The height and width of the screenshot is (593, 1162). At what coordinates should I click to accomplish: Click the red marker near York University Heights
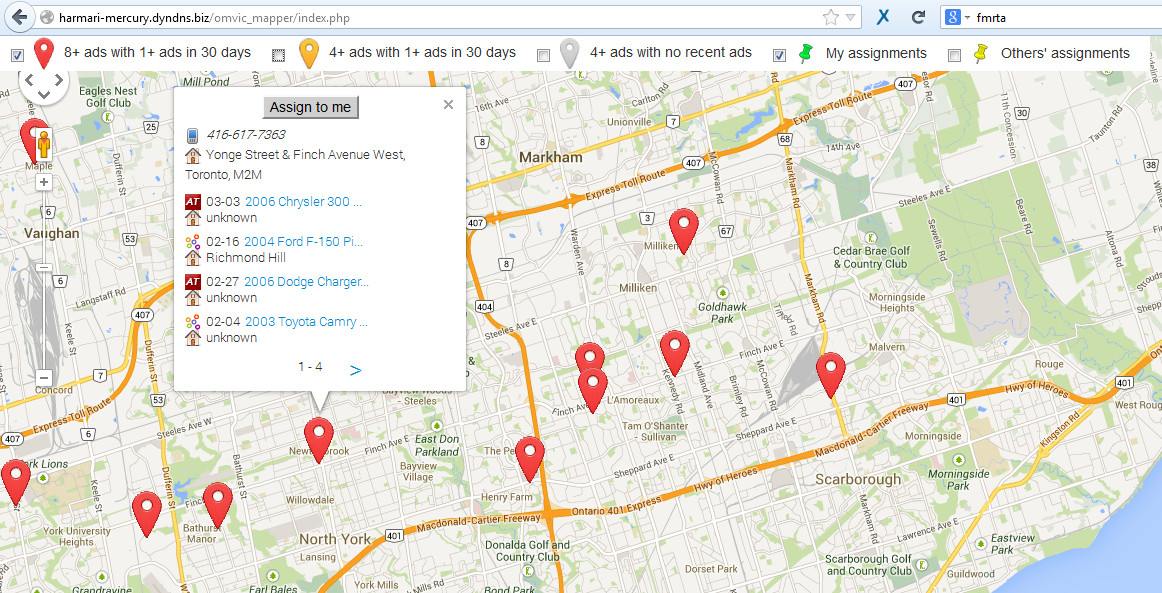pos(147,514)
